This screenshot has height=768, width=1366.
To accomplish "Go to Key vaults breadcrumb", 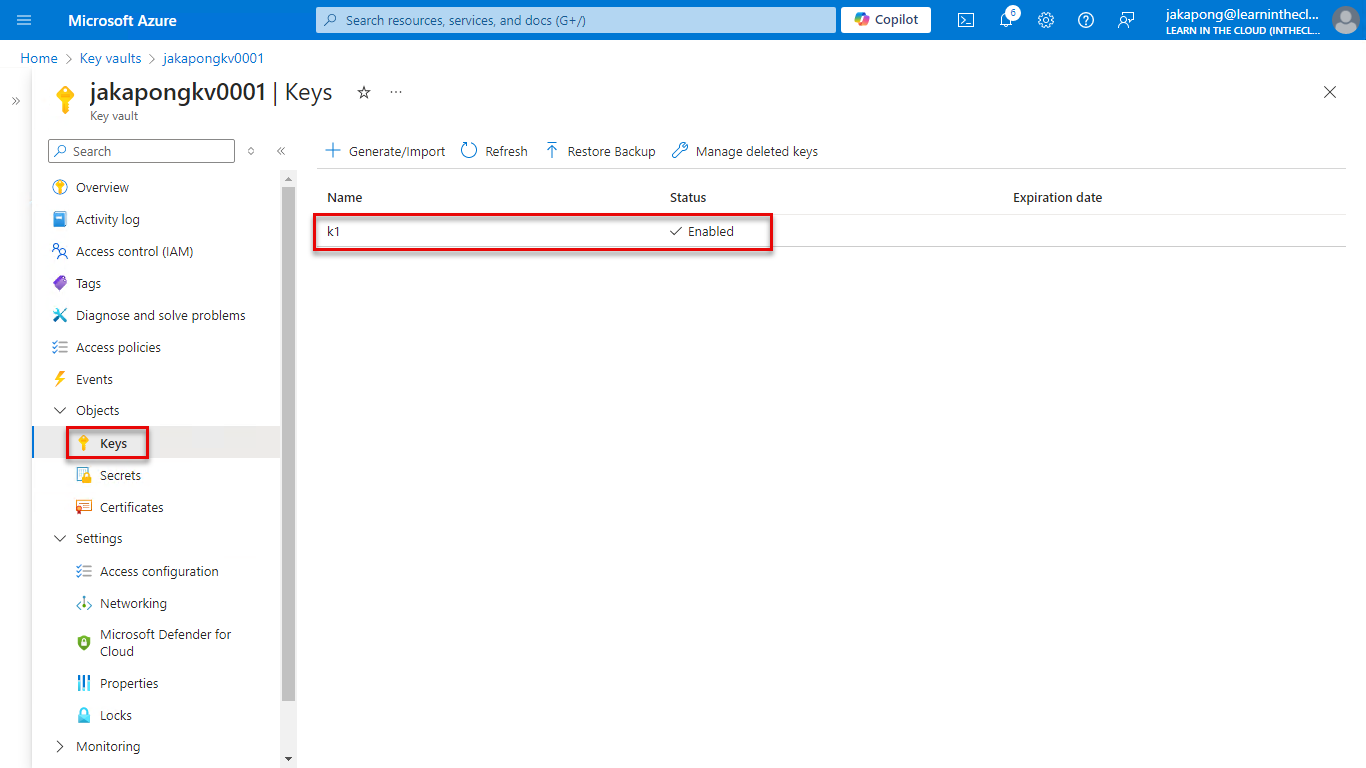I will [x=111, y=58].
